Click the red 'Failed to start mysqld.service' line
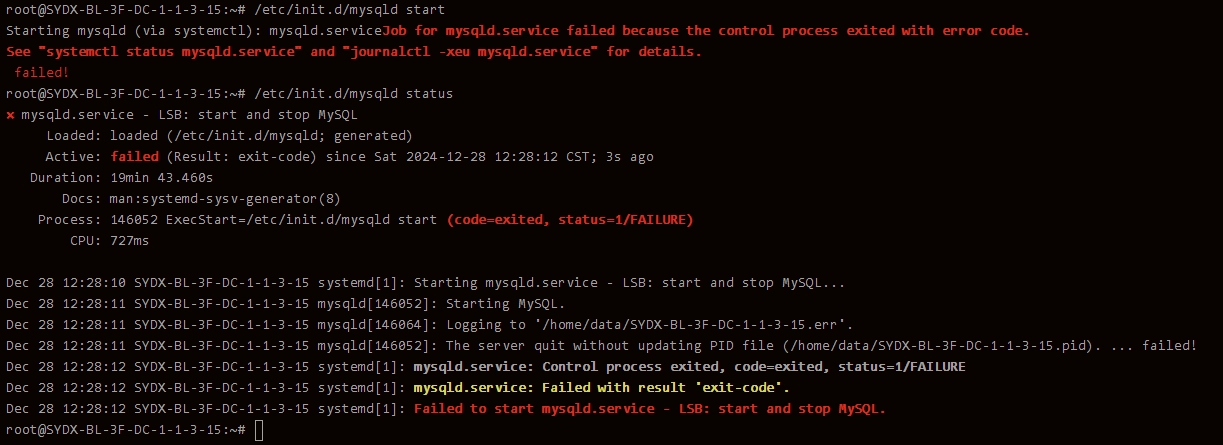The height and width of the screenshot is (445, 1223). coord(650,409)
